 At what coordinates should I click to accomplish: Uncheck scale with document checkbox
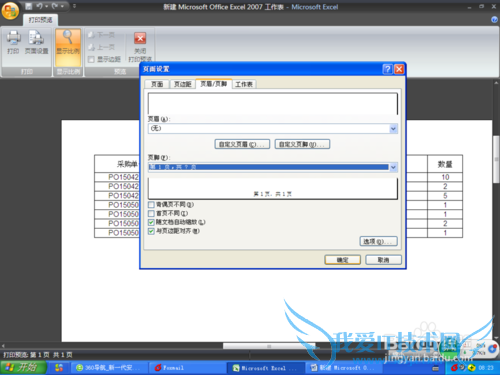[151, 222]
